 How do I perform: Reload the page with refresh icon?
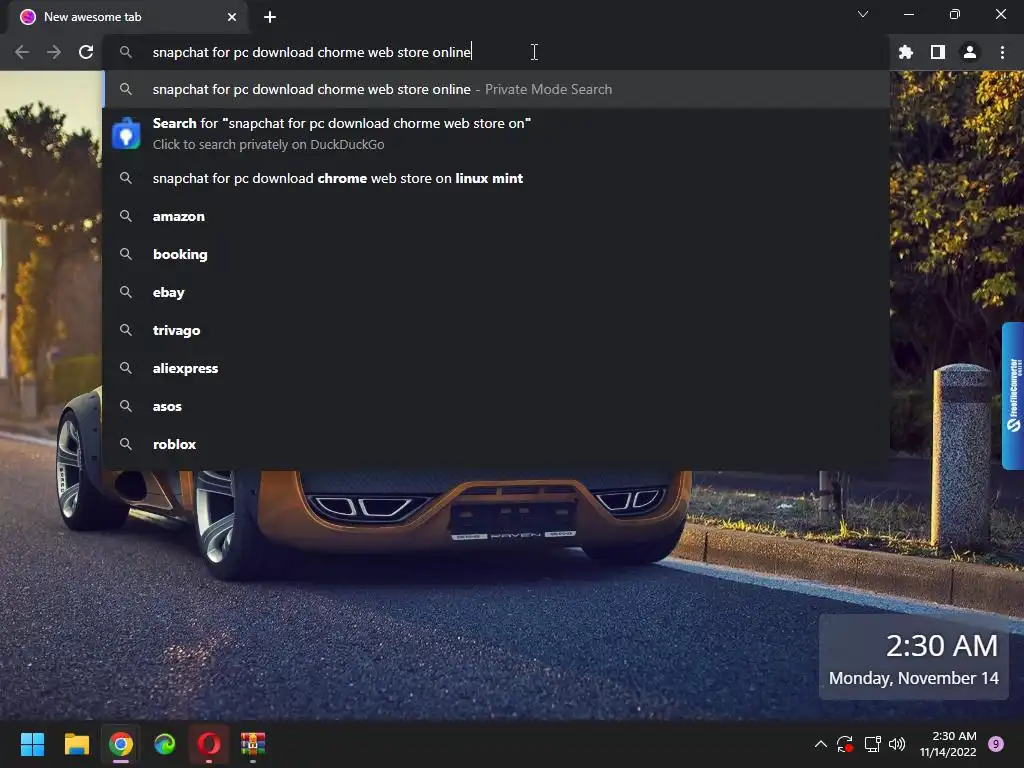(x=86, y=52)
